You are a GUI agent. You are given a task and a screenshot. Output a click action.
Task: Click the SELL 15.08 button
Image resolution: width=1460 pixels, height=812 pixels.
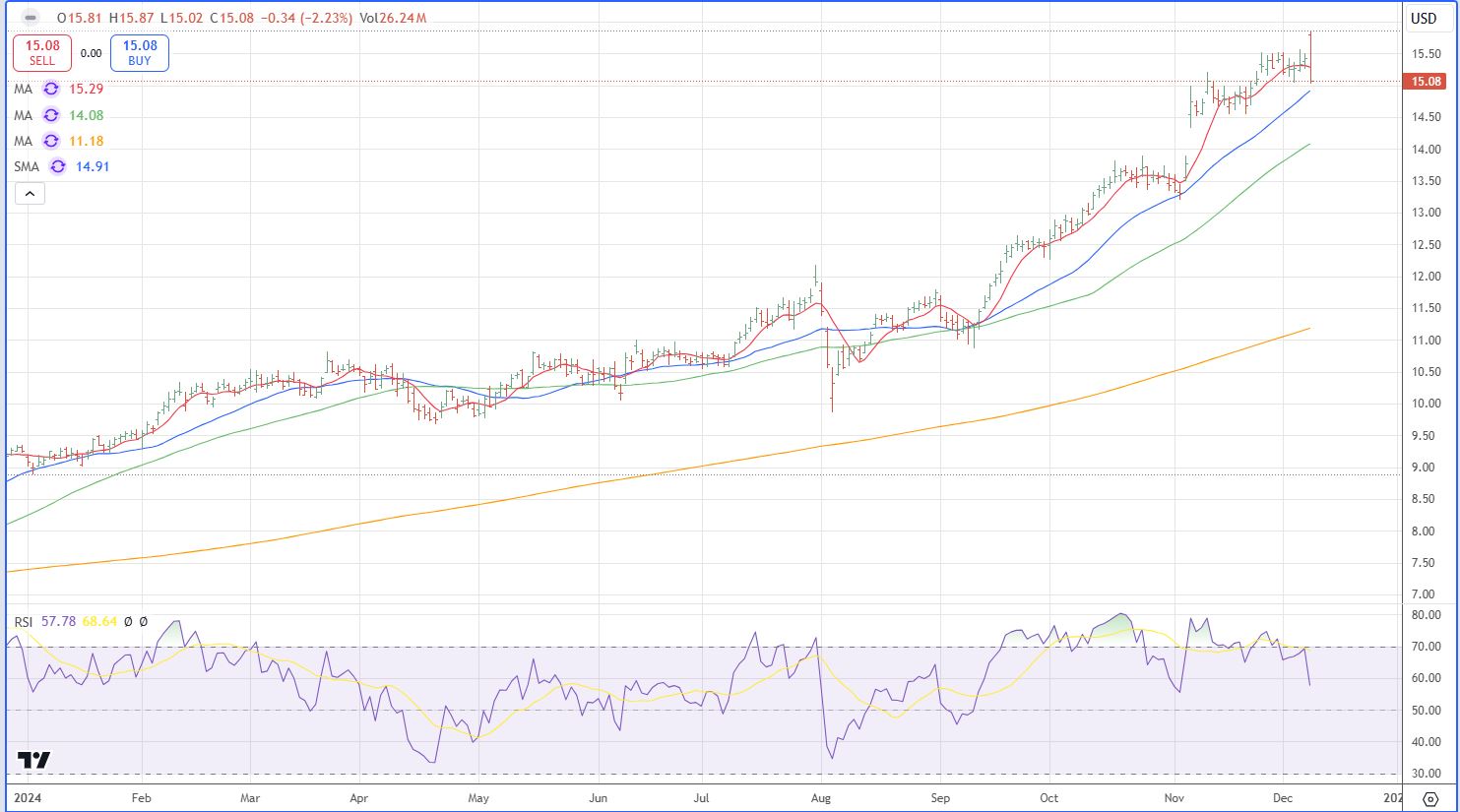pos(42,52)
